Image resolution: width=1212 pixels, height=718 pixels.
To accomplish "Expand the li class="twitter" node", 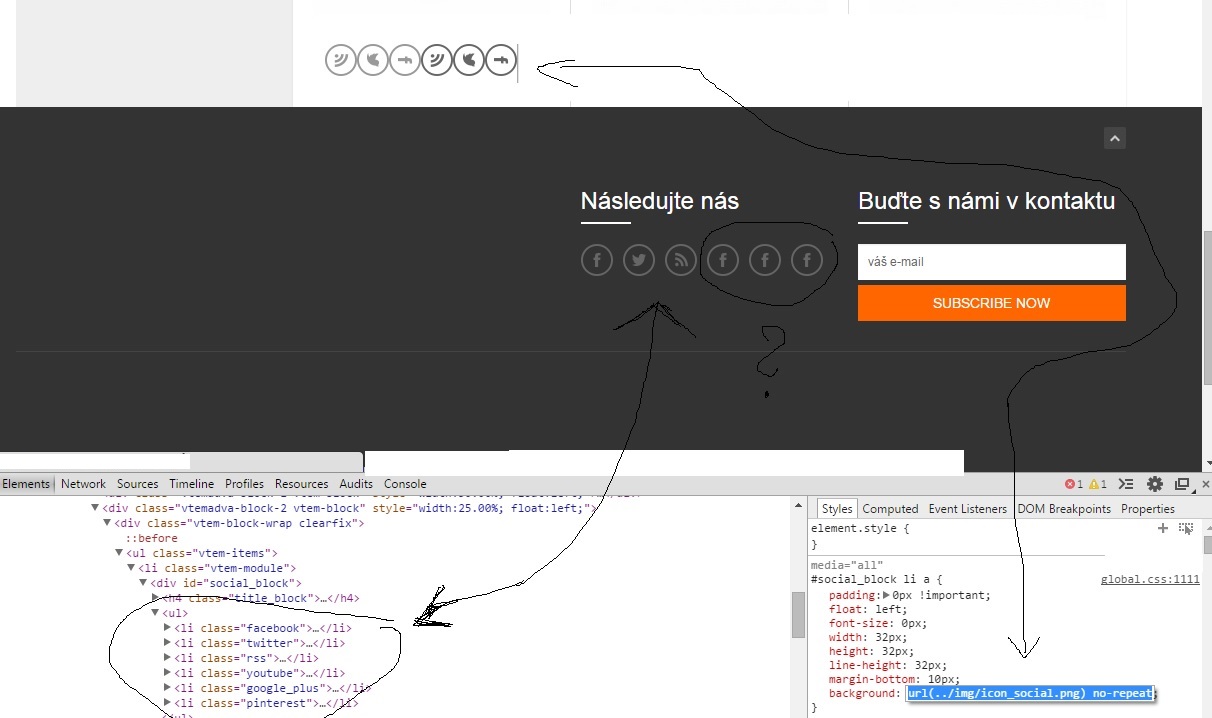I will (167, 643).
